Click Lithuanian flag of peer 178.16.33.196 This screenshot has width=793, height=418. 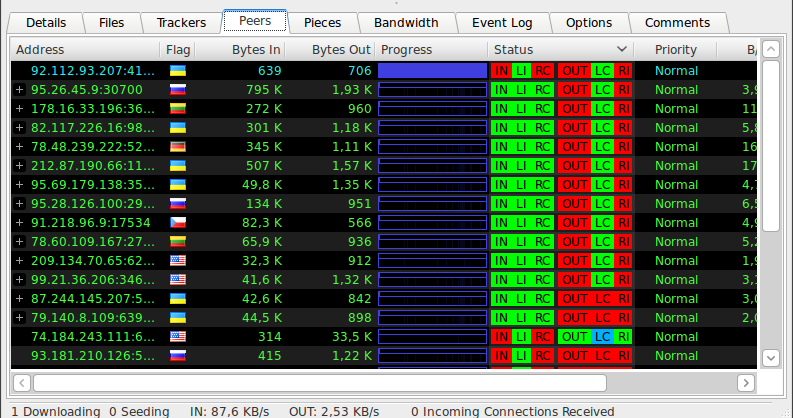[178, 109]
